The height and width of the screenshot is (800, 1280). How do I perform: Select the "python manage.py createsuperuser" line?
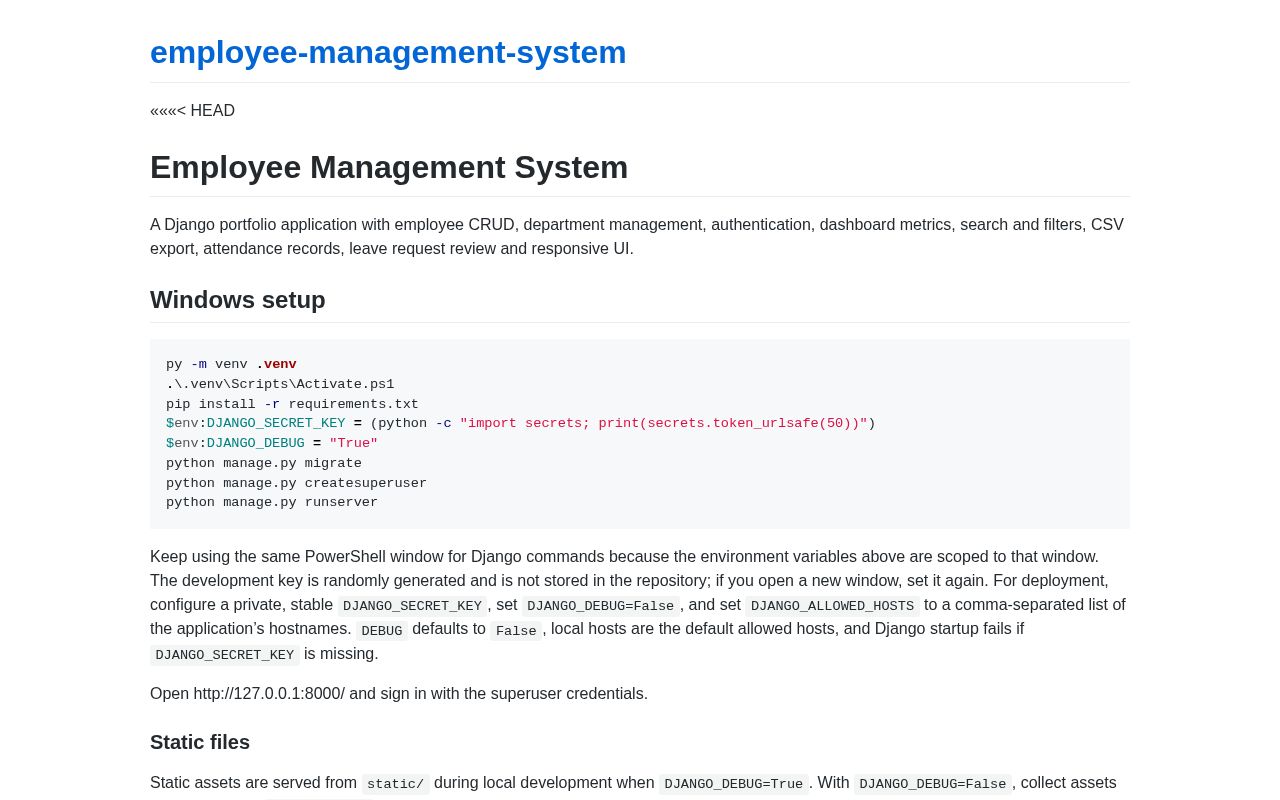pyautogui.click(x=296, y=483)
